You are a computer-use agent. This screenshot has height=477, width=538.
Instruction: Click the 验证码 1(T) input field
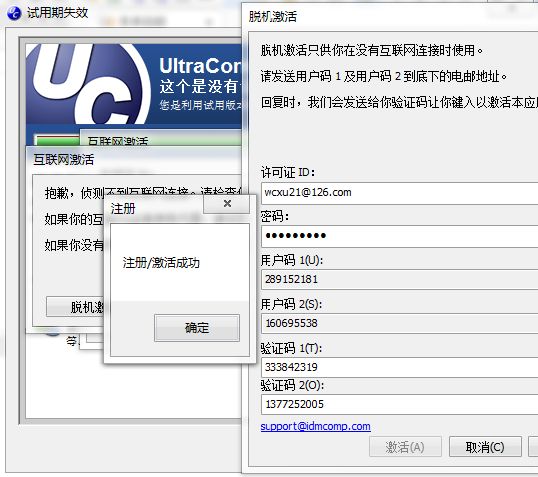399,367
